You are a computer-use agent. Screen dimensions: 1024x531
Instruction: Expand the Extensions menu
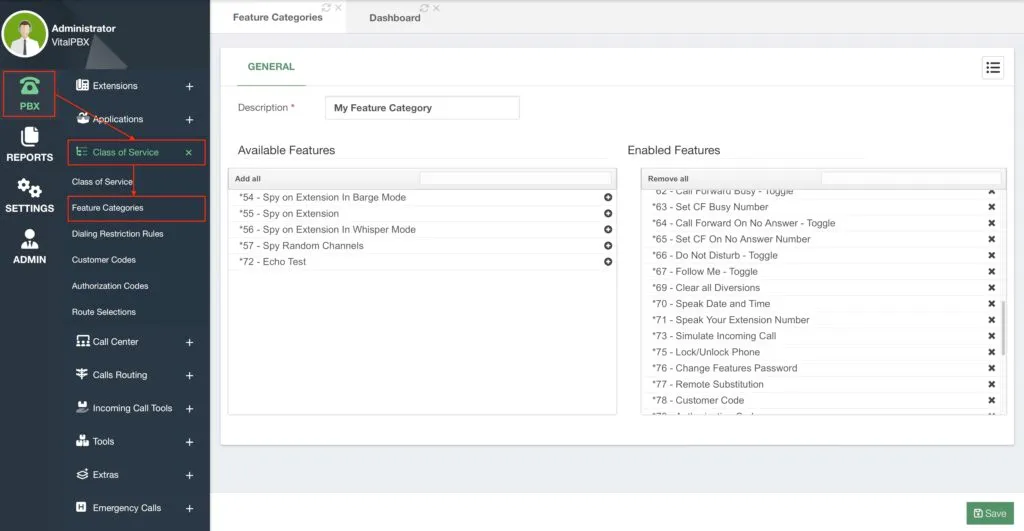[x=189, y=86]
